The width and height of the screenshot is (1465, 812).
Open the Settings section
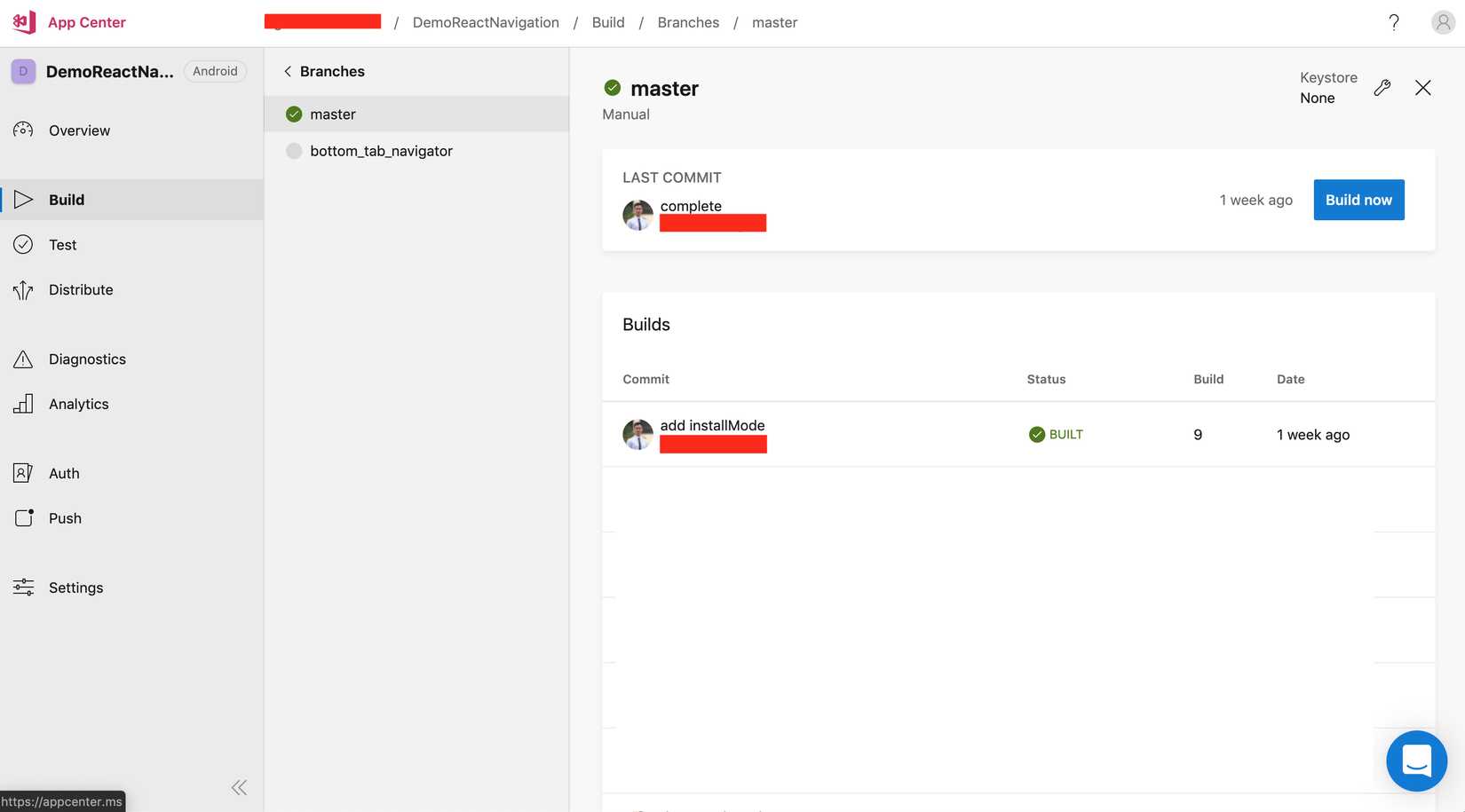pos(131,587)
